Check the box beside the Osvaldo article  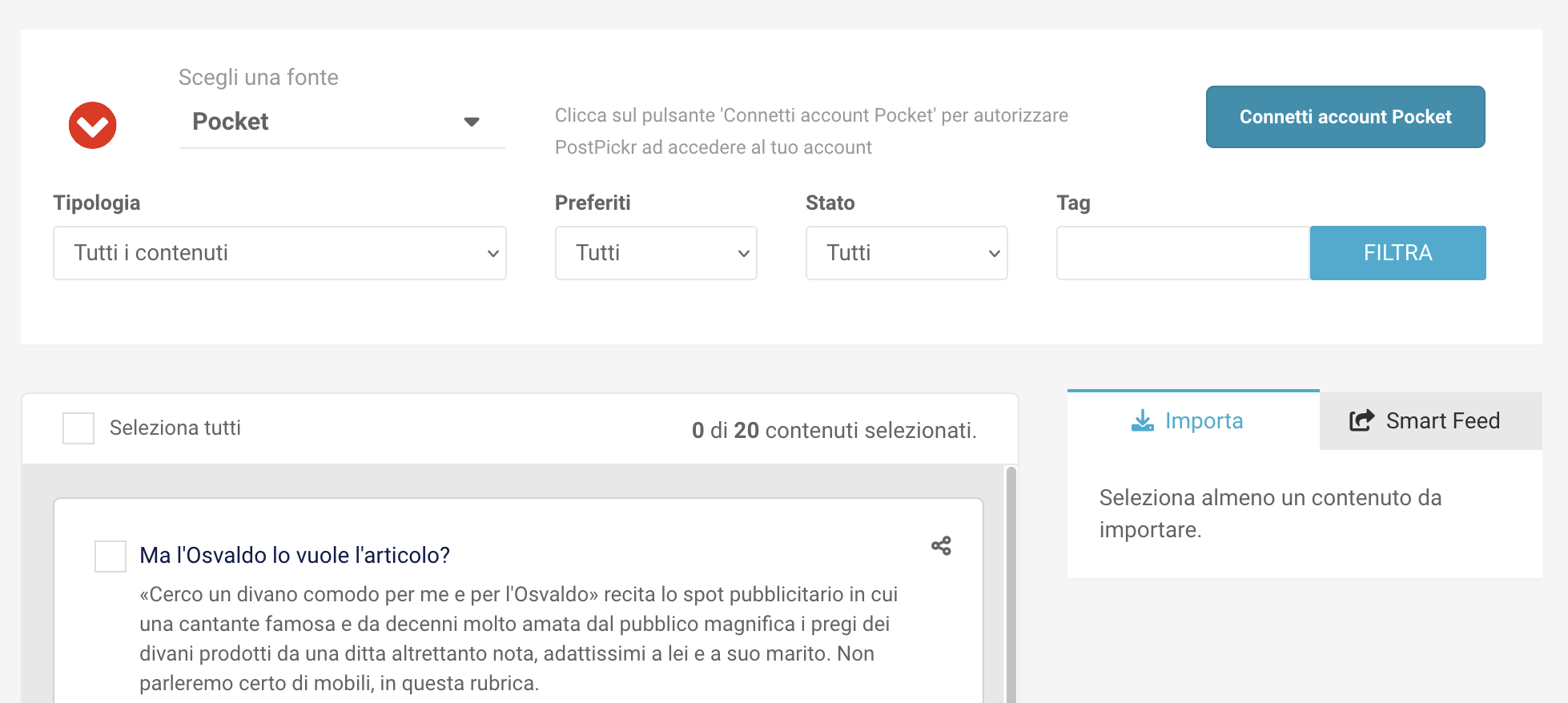(x=111, y=556)
